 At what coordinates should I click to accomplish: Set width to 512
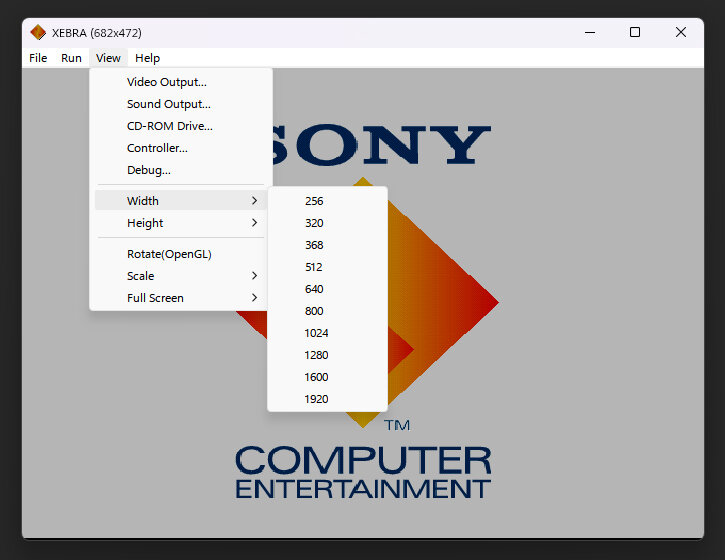327,267
